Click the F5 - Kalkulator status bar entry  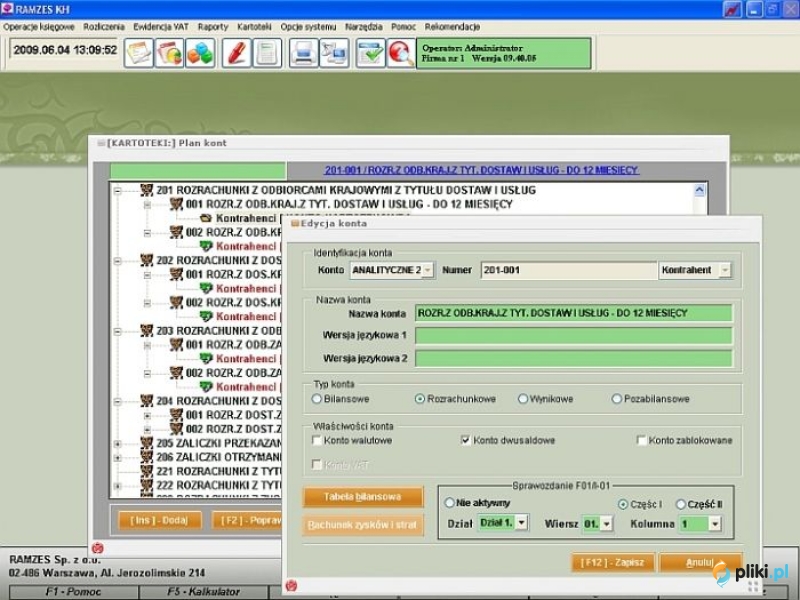coord(204,592)
